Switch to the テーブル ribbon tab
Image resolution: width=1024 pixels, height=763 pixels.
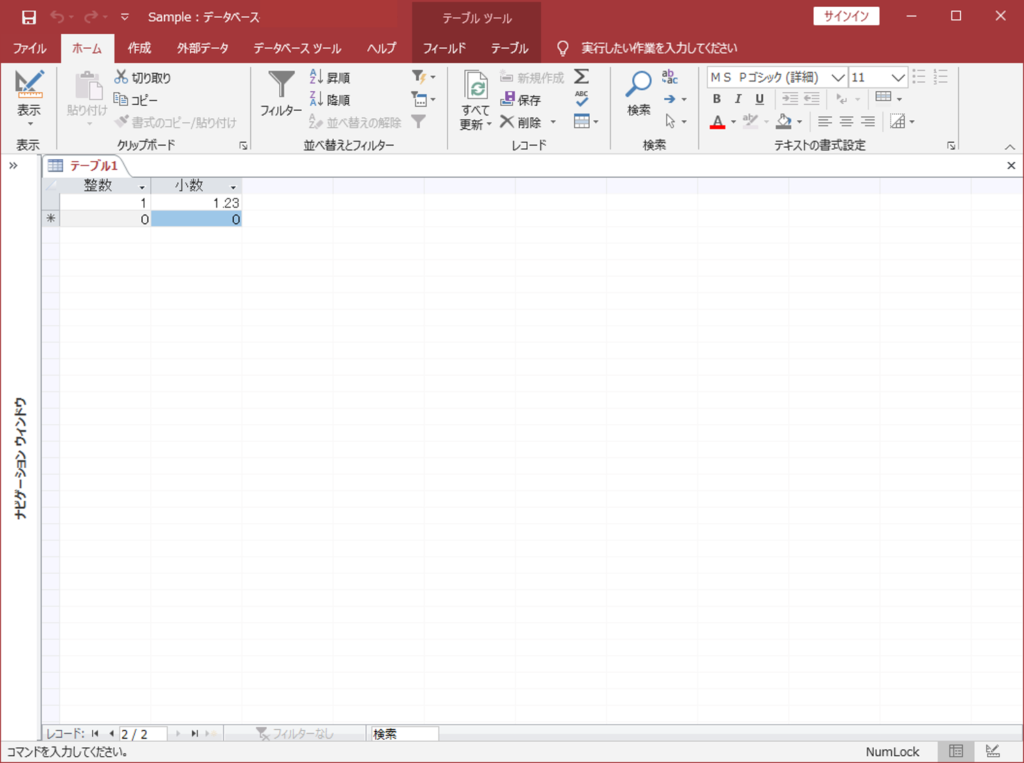pos(509,48)
